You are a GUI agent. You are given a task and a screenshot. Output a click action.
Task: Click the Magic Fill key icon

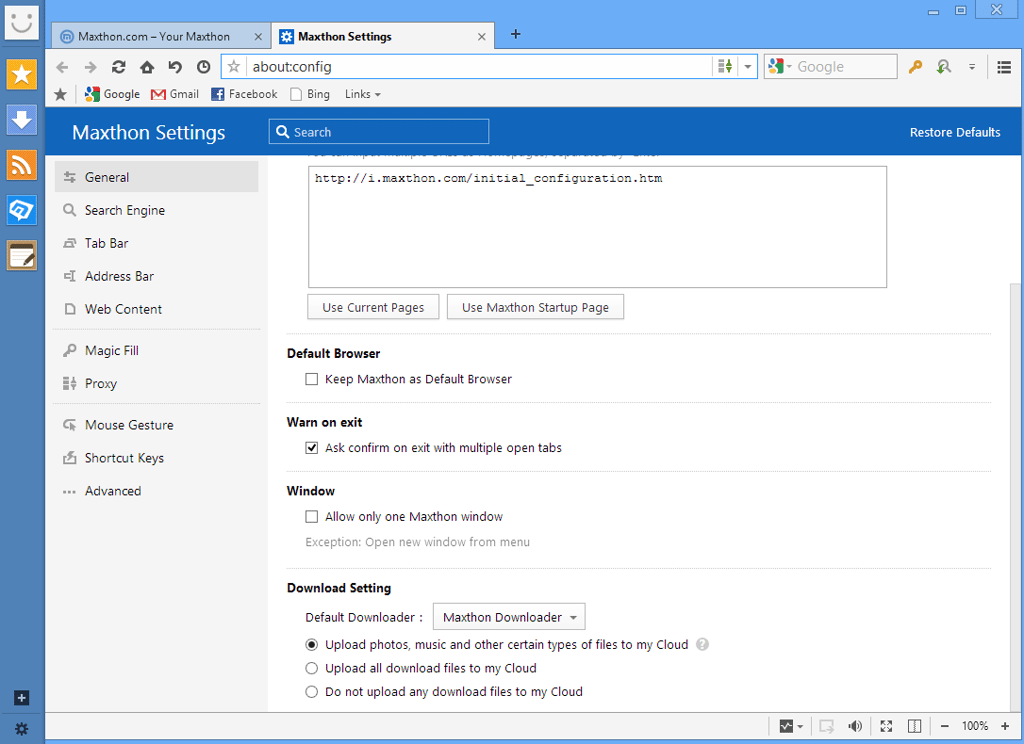point(916,67)
